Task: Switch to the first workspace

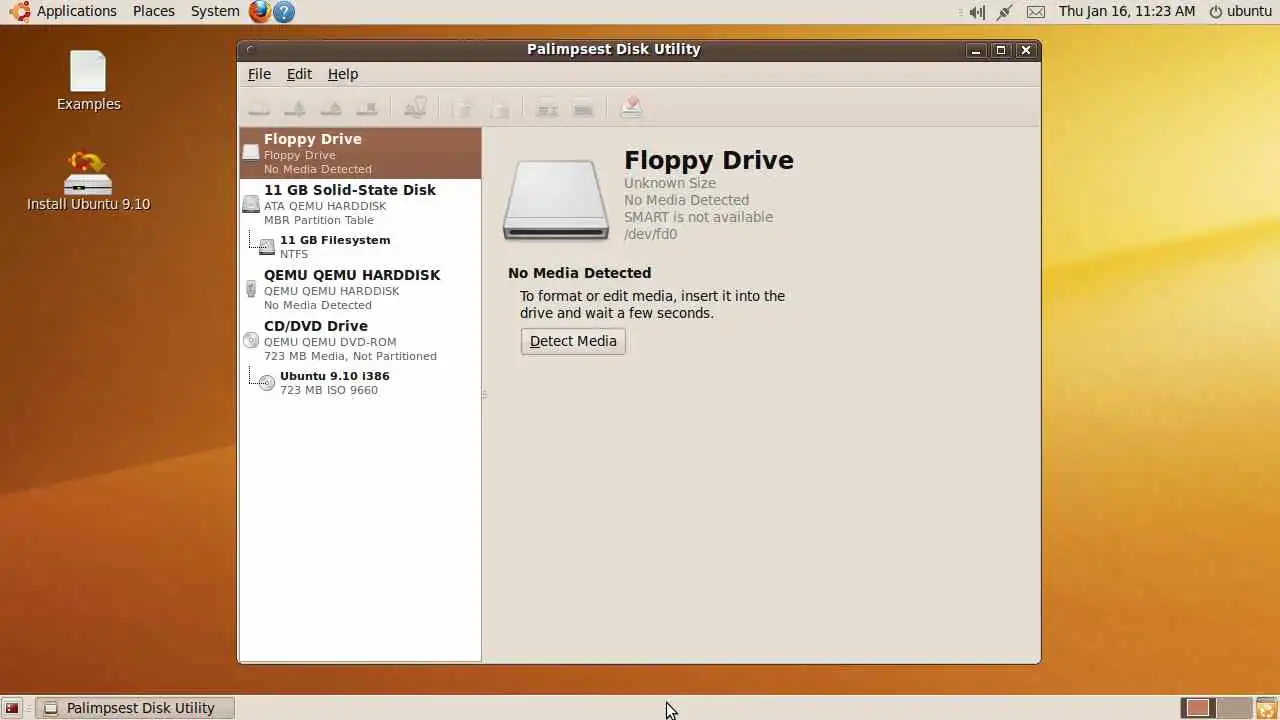Action: [1198, 708]
